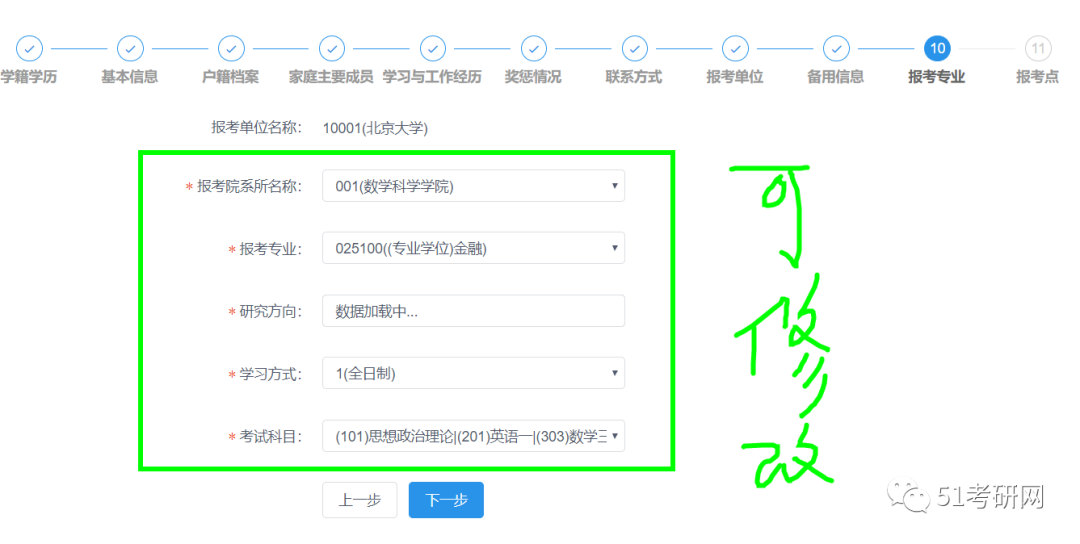This screenshot has width=1080, height=544.
Task: Open the 报考院系所名称 dropdown
Action: pyautogui.click(x=473, y=186)
